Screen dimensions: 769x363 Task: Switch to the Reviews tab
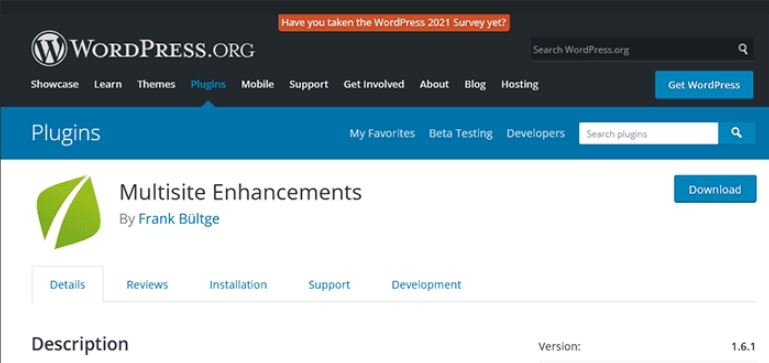point(147,285)
